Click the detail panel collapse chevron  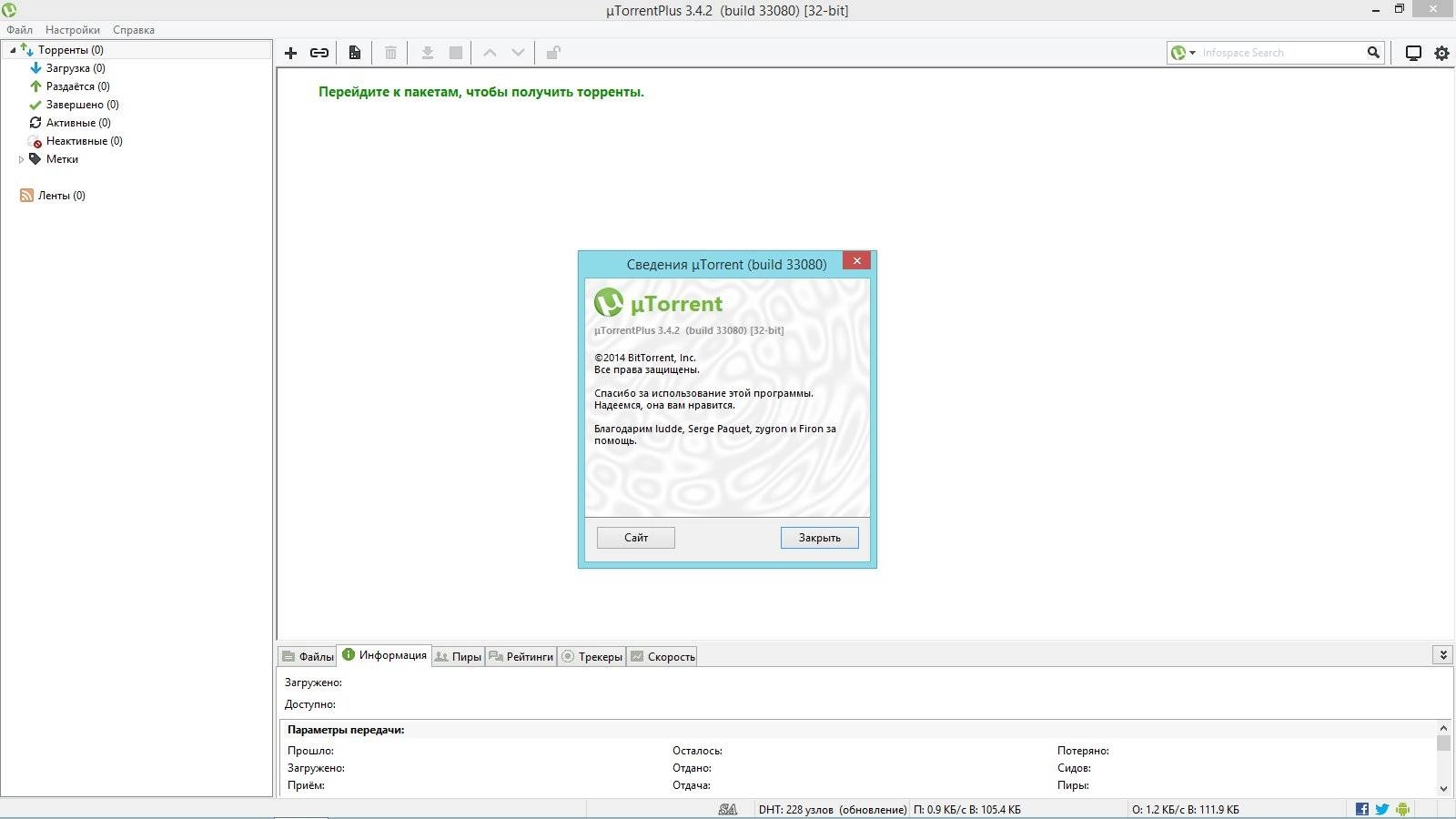[x=1443, y=653]
